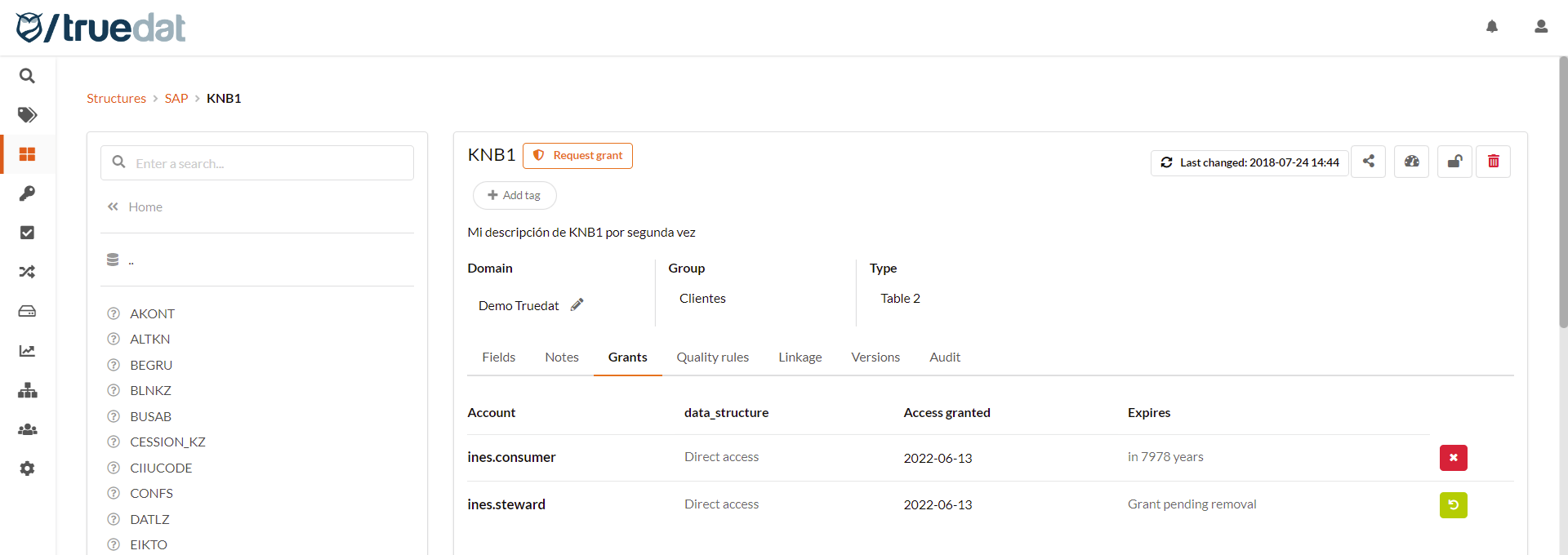This screenshot has height=555, width=1568.
Task: Click the tags icon in sidebar
Action: click(x=27, y=115)
